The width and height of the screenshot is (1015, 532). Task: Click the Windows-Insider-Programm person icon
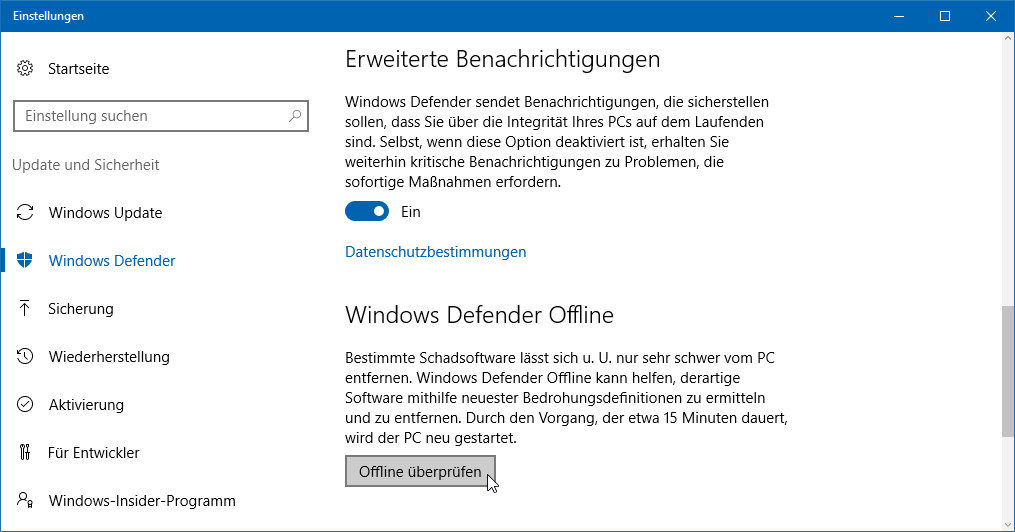click(x=25, y=501)
